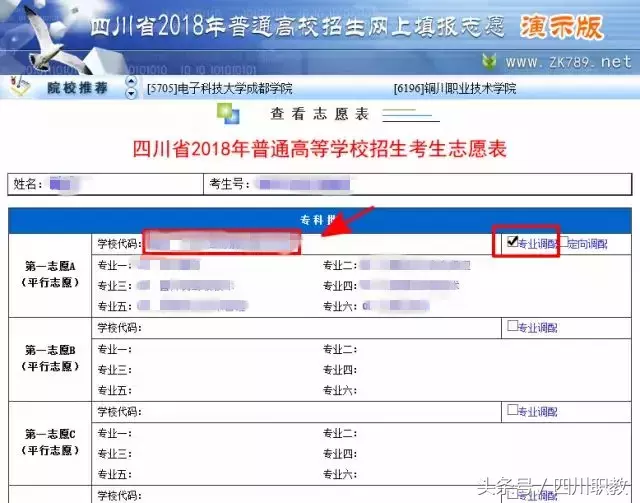Screen dimensions: 640x503
Task: Click the green leaf logo near www.zk789.net
Action: pyautogui.click(x=489, y=62)
